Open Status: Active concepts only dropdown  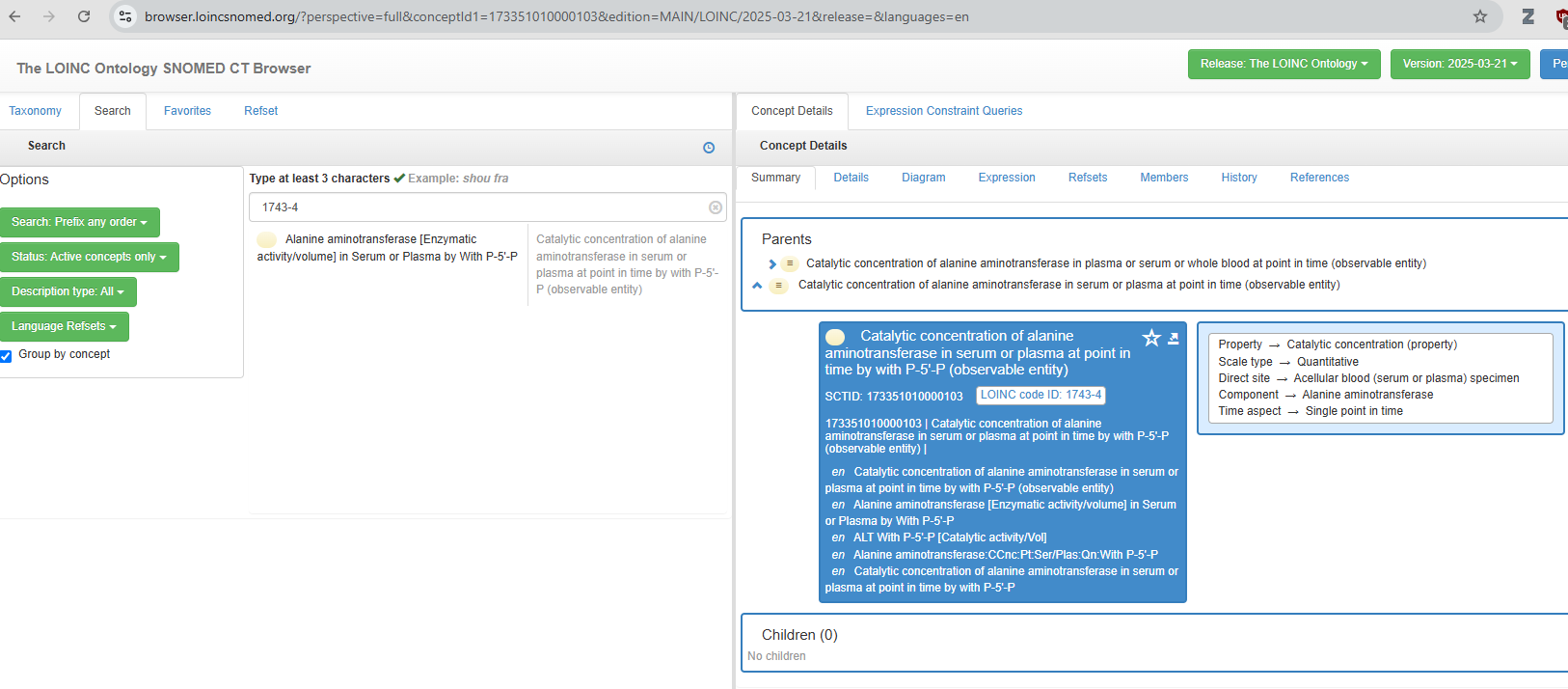(89, 257)
